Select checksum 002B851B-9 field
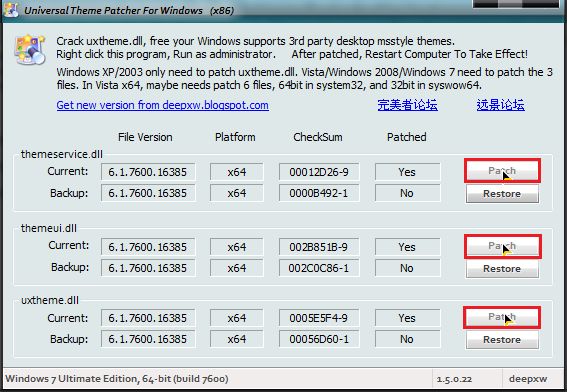 pyautogui.click(x=319, y=247)
